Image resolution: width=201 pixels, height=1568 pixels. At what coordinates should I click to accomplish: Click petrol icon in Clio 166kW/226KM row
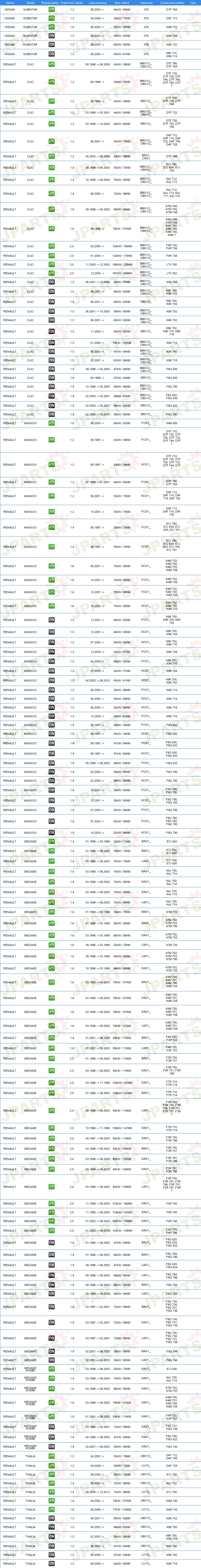click(x=52, y=265)
